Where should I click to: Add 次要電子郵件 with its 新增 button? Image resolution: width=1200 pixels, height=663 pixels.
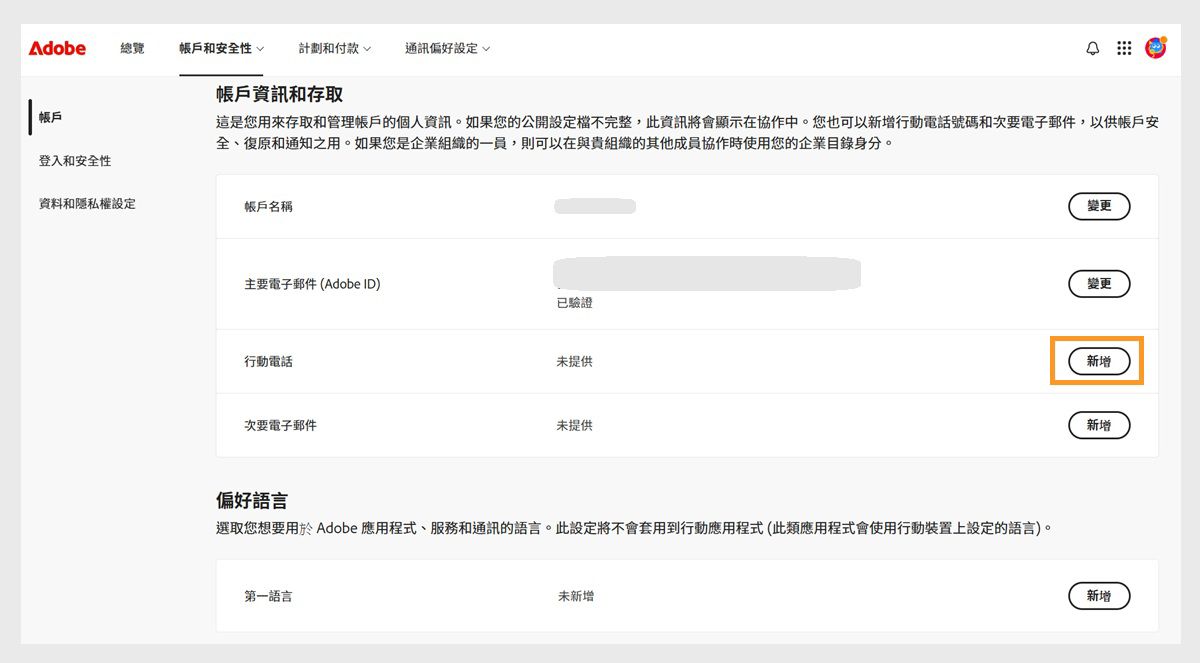coord(1099,425)
